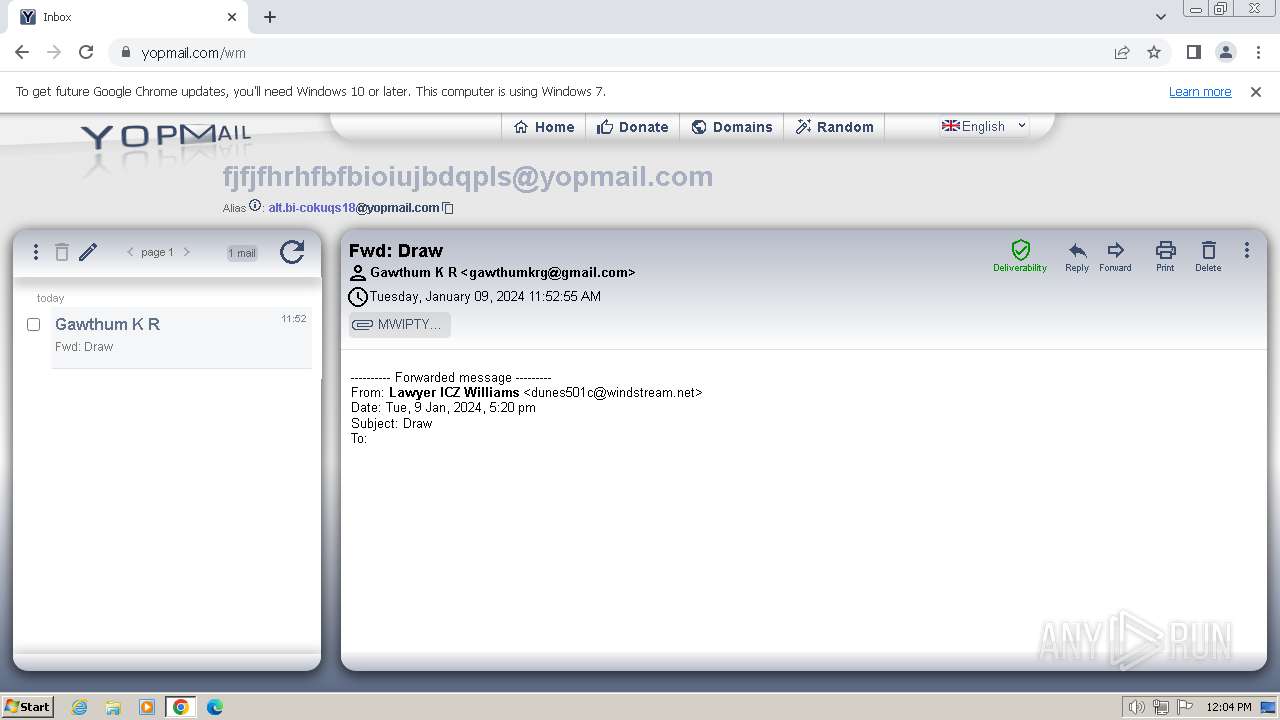Open the Gawthum K R message in the list

pyautogui.click(x=181, y=337)
